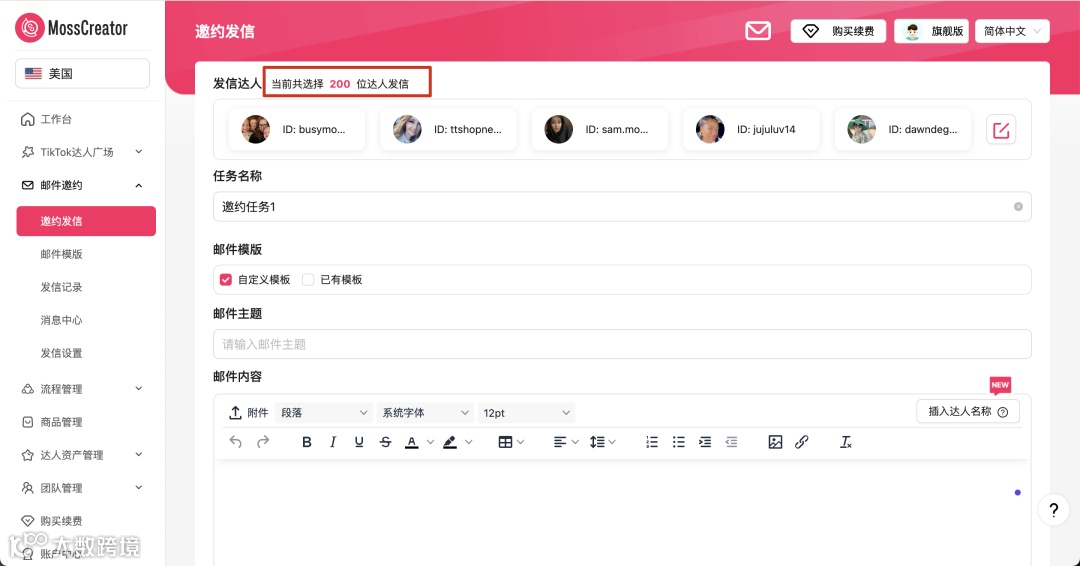
Task: Click busymo creator avatar card
Action: (x=297, y=129)
